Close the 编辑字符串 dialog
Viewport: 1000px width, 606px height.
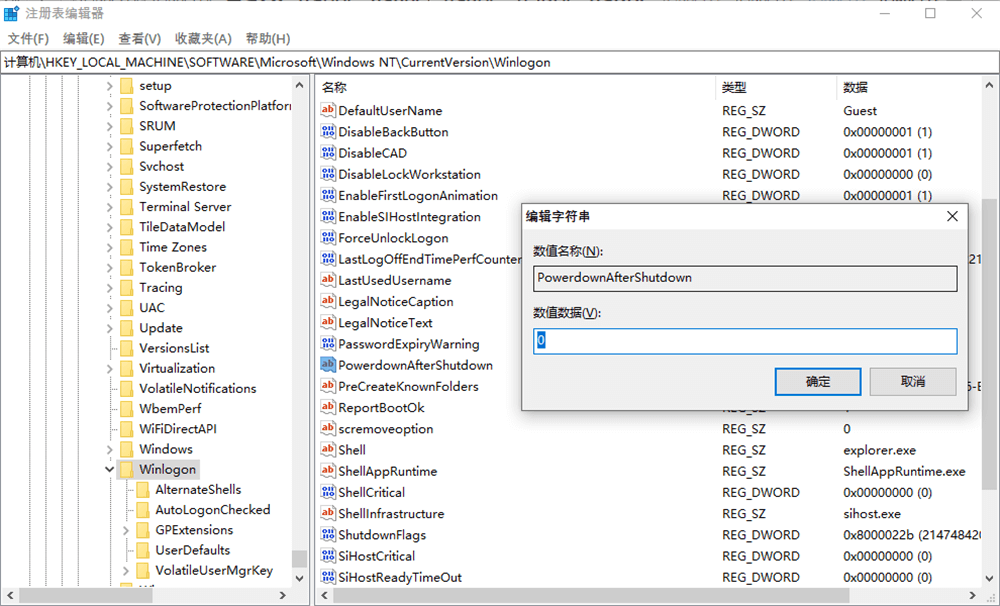click(x=952, y=216)
